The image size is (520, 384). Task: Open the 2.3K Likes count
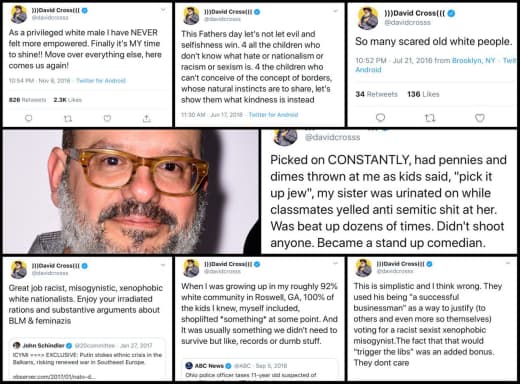tap(67, 100)
